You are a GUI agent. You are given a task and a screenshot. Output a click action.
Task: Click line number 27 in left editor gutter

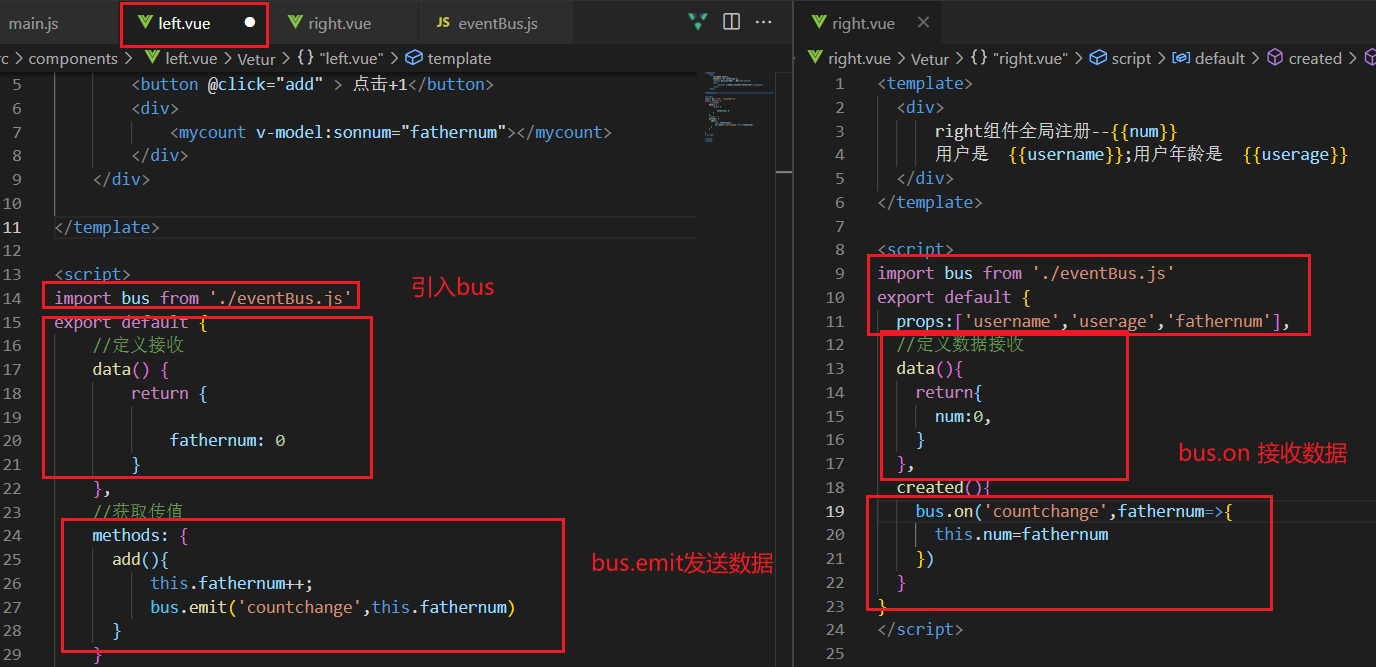[x=12, y=607]
